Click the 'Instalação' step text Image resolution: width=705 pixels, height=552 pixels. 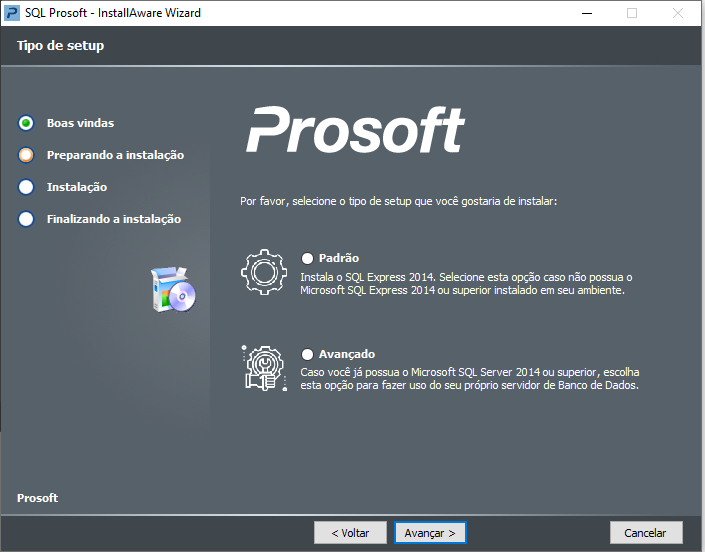pos(77,187)
